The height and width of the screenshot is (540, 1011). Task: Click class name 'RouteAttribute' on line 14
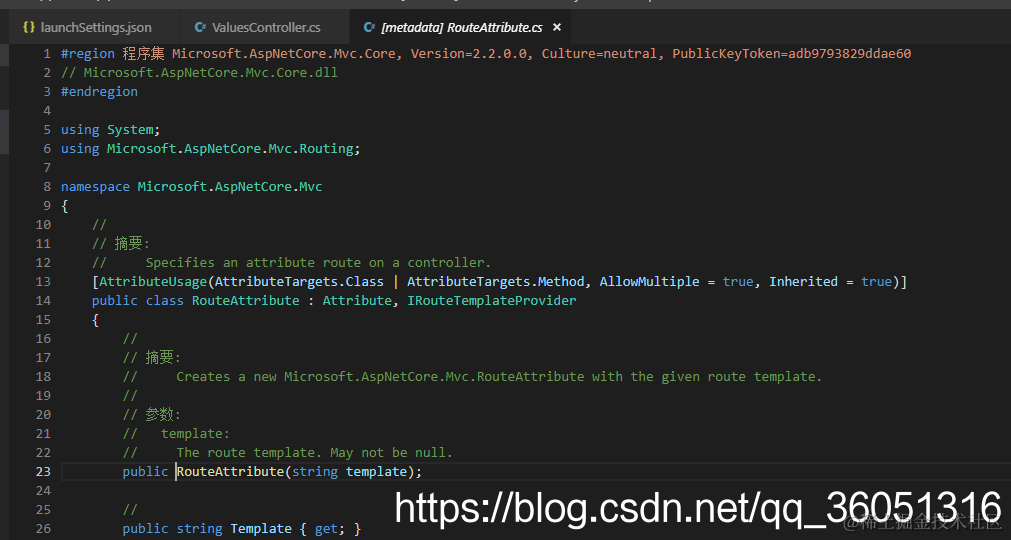[x=246, y=300]
